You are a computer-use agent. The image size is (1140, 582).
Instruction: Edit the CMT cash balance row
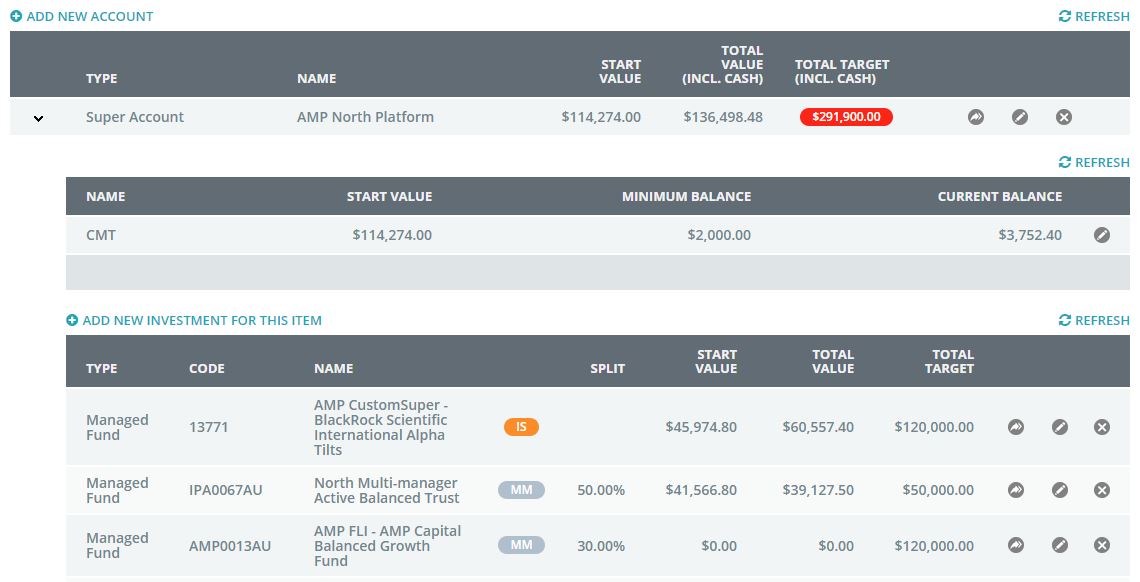[x=1102, y=235]
